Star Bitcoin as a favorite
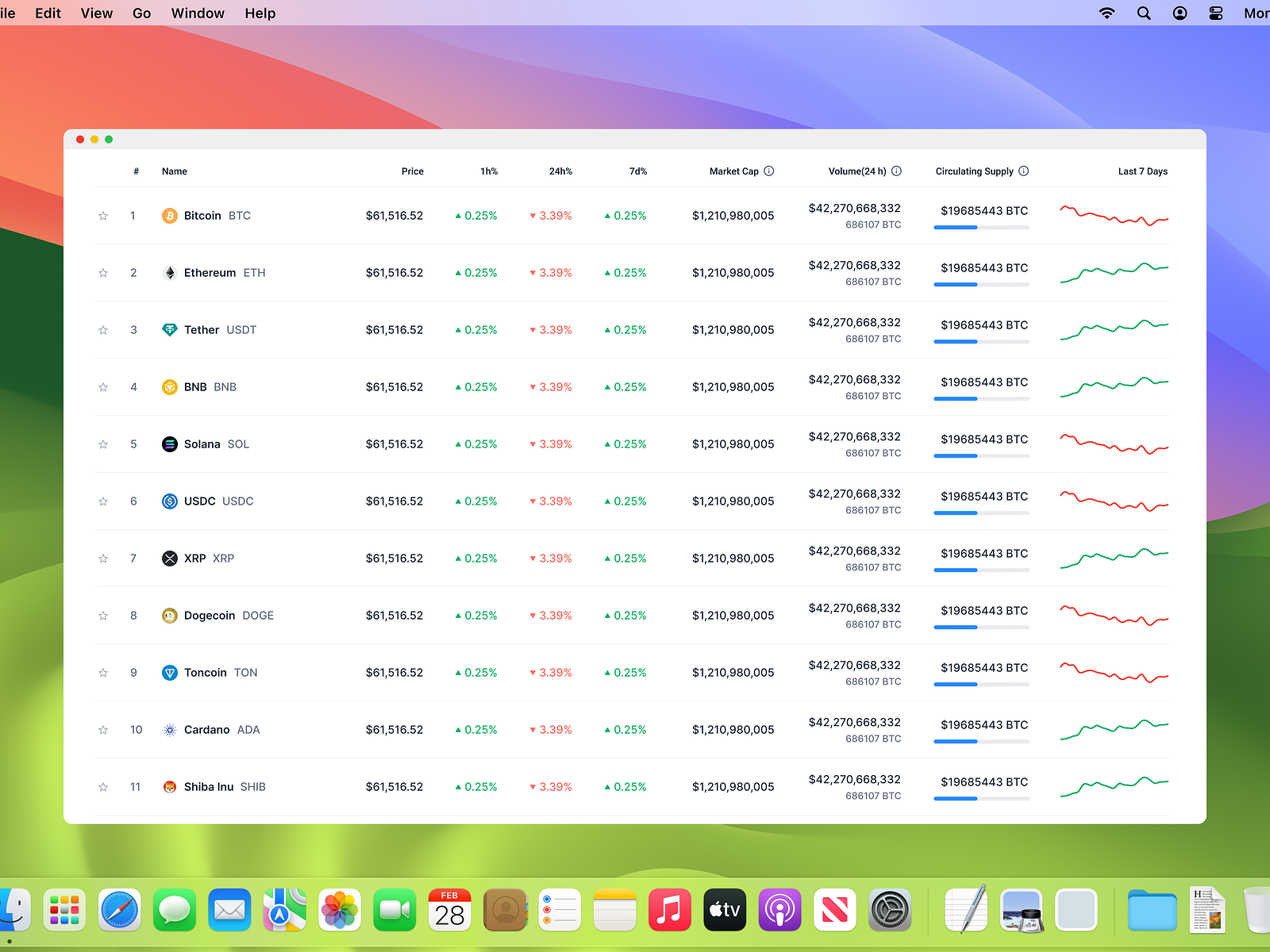 (103, 216)
